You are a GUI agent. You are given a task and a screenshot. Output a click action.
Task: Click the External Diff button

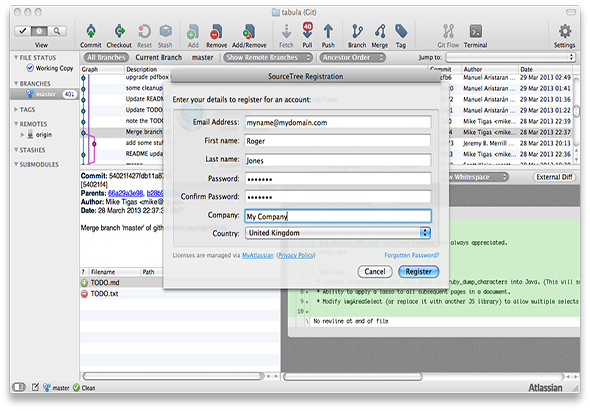554,177
